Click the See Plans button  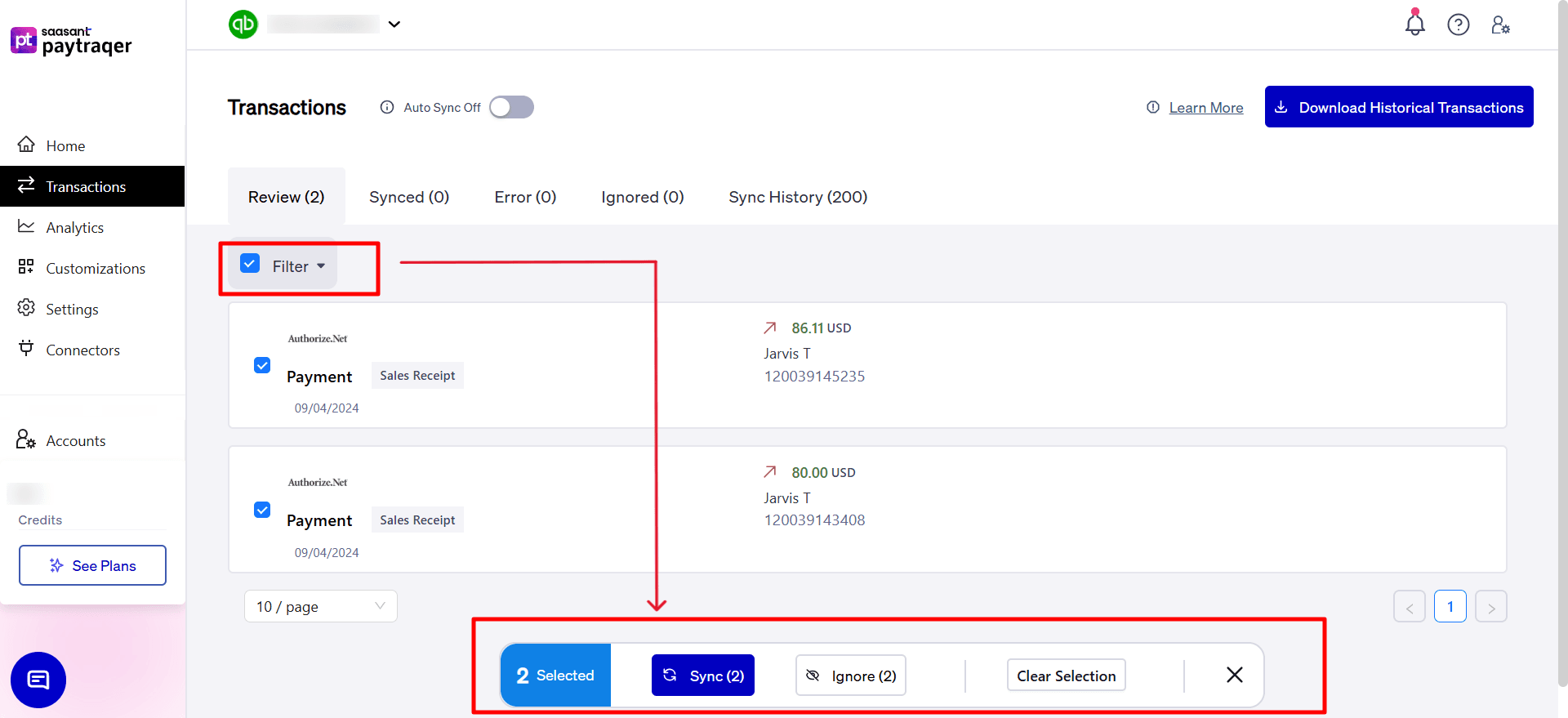92,565
